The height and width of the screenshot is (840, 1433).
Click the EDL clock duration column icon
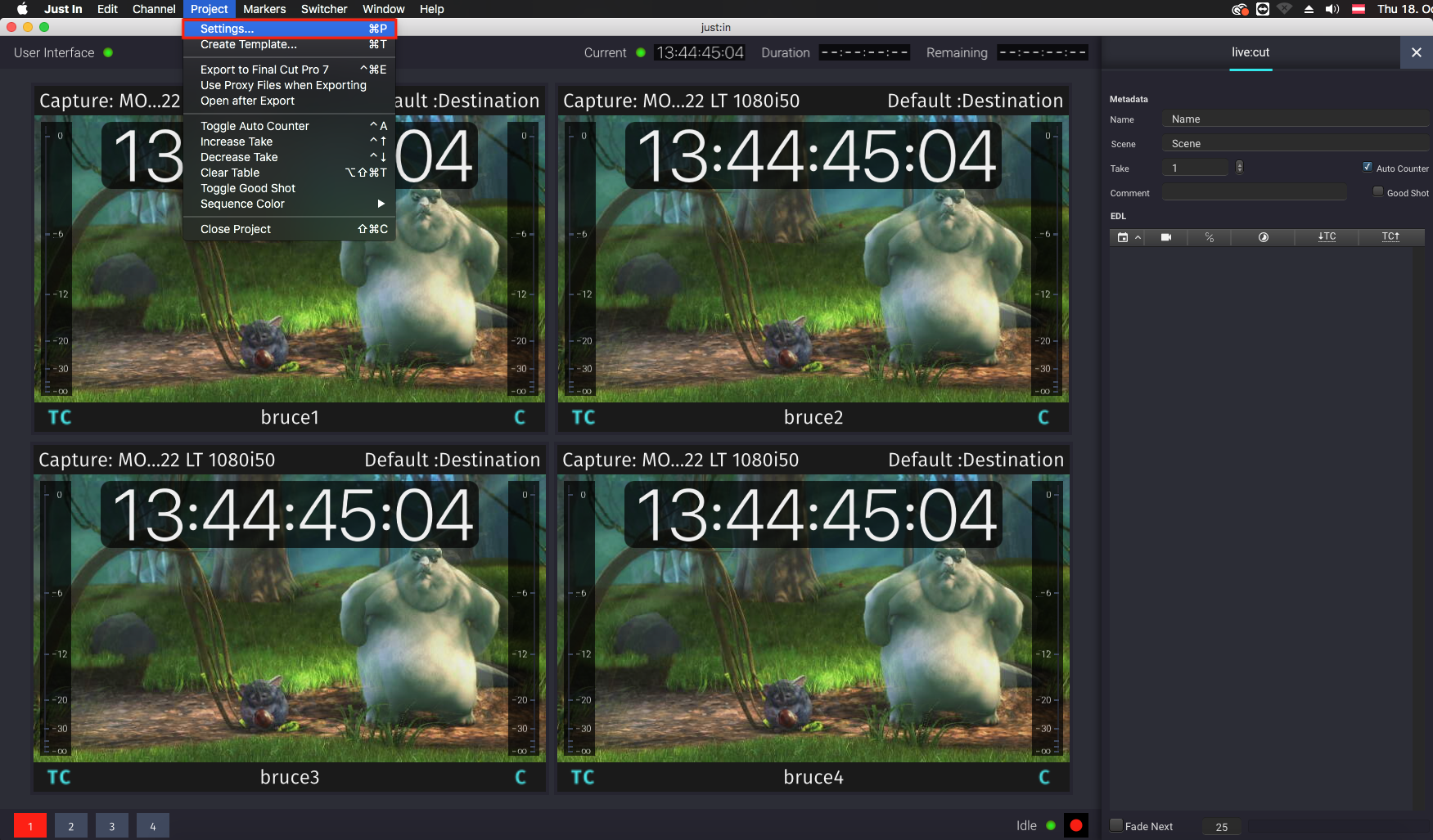click(1264, 237)
